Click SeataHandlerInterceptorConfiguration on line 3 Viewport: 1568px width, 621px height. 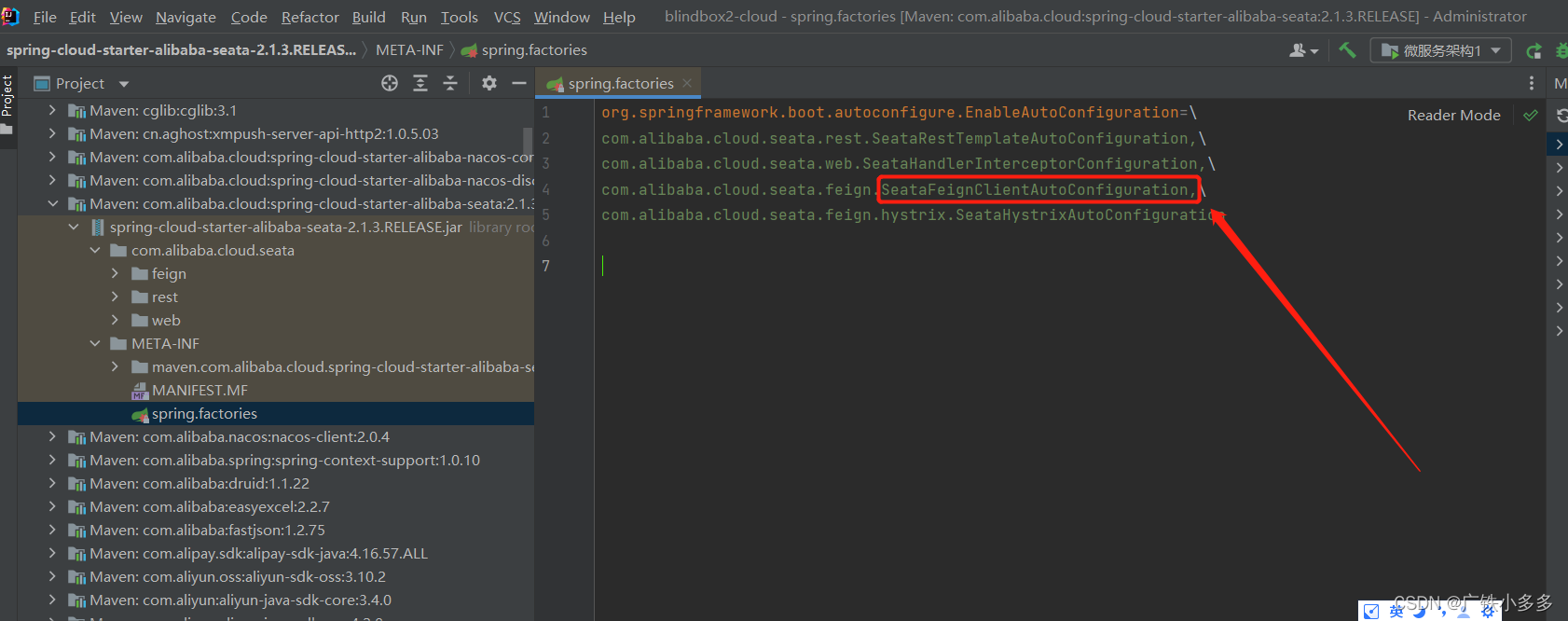pos(1030,164)
